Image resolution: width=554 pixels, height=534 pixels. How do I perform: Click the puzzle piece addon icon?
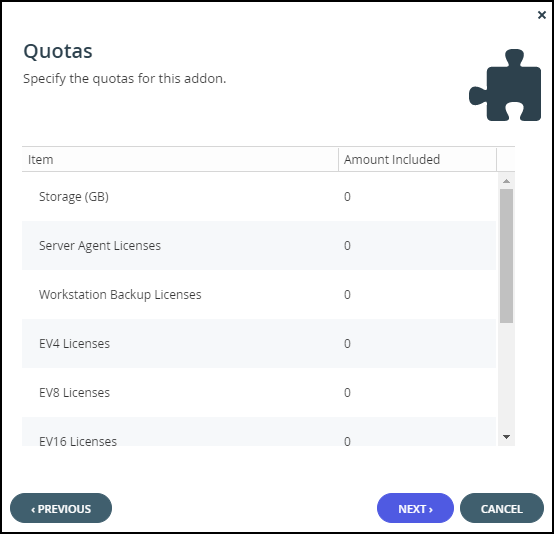tap(505, 85)
